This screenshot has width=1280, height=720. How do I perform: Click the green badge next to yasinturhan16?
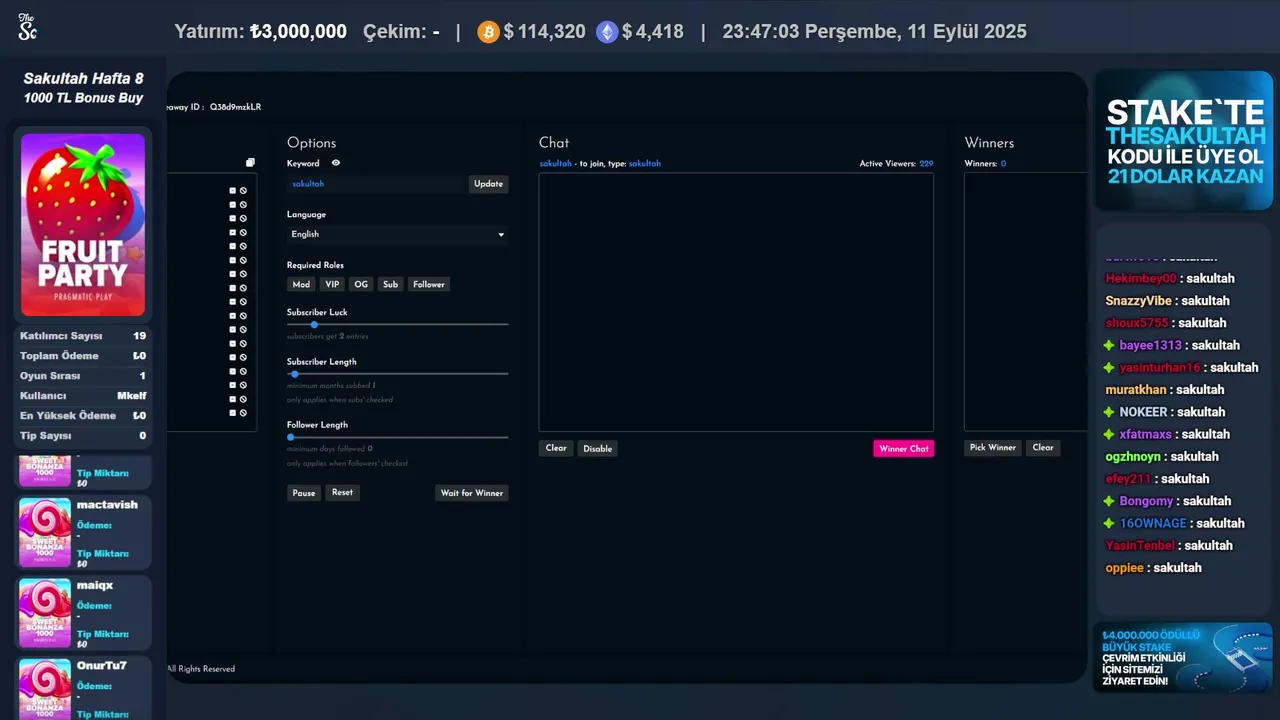pos(1109,367)
